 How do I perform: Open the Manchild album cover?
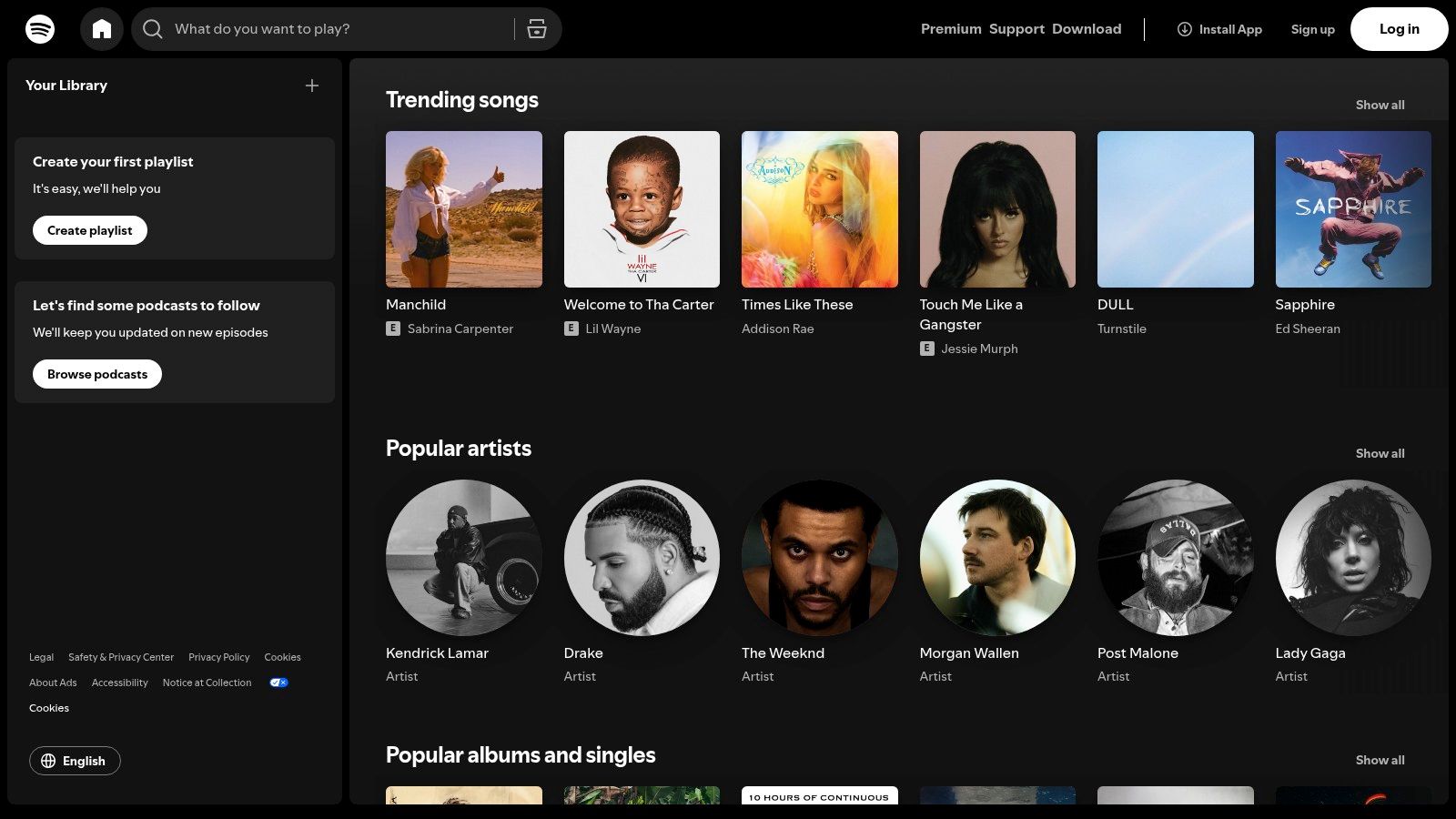pyautogui.click(x=464, y=209)
